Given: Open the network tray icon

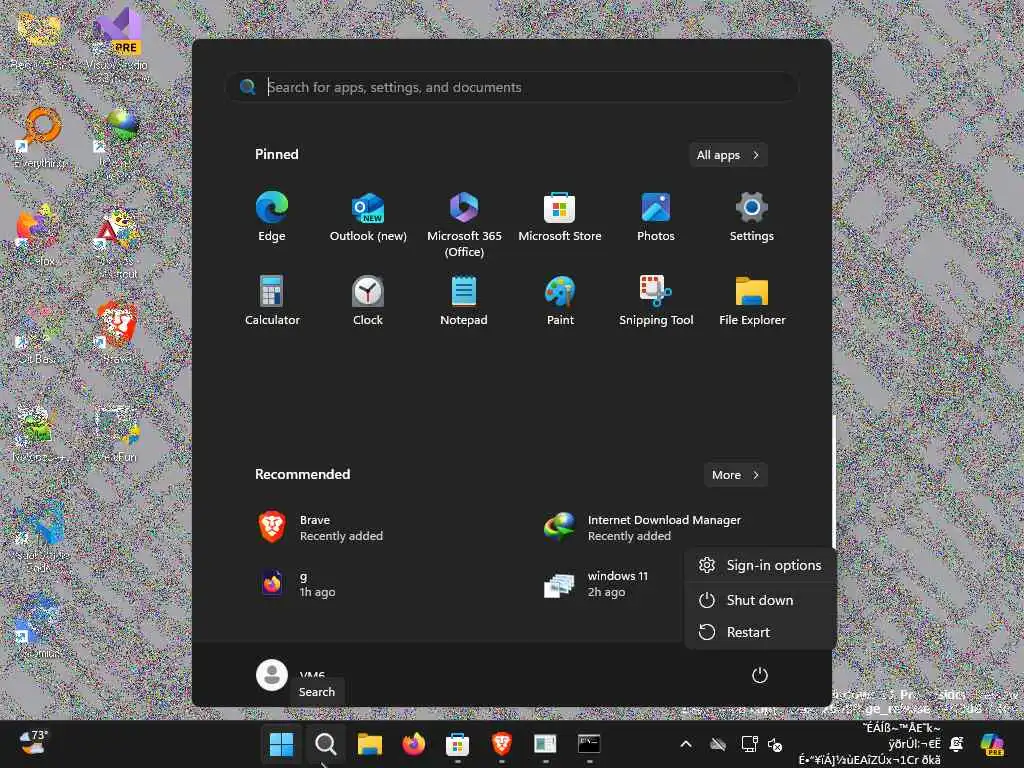Looking at the screenshot, I should (749, 744).
